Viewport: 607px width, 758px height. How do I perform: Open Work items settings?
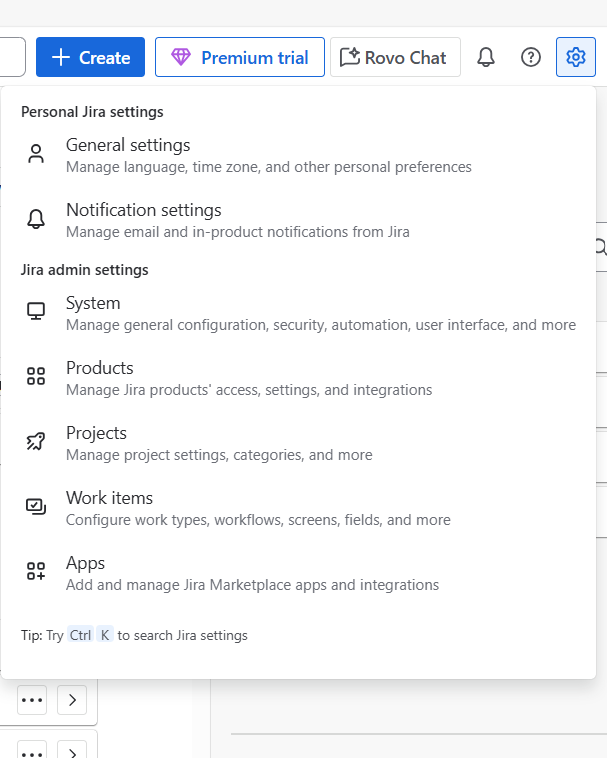point(298,508)
